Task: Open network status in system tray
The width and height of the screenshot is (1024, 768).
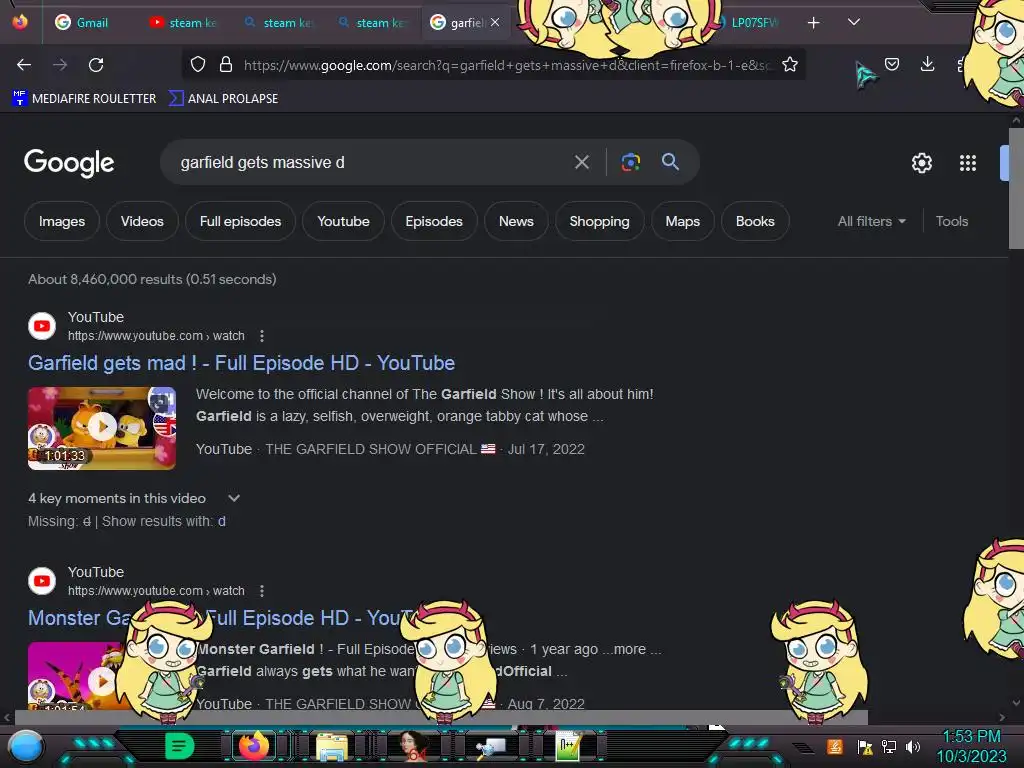Action: coord(889,746)
